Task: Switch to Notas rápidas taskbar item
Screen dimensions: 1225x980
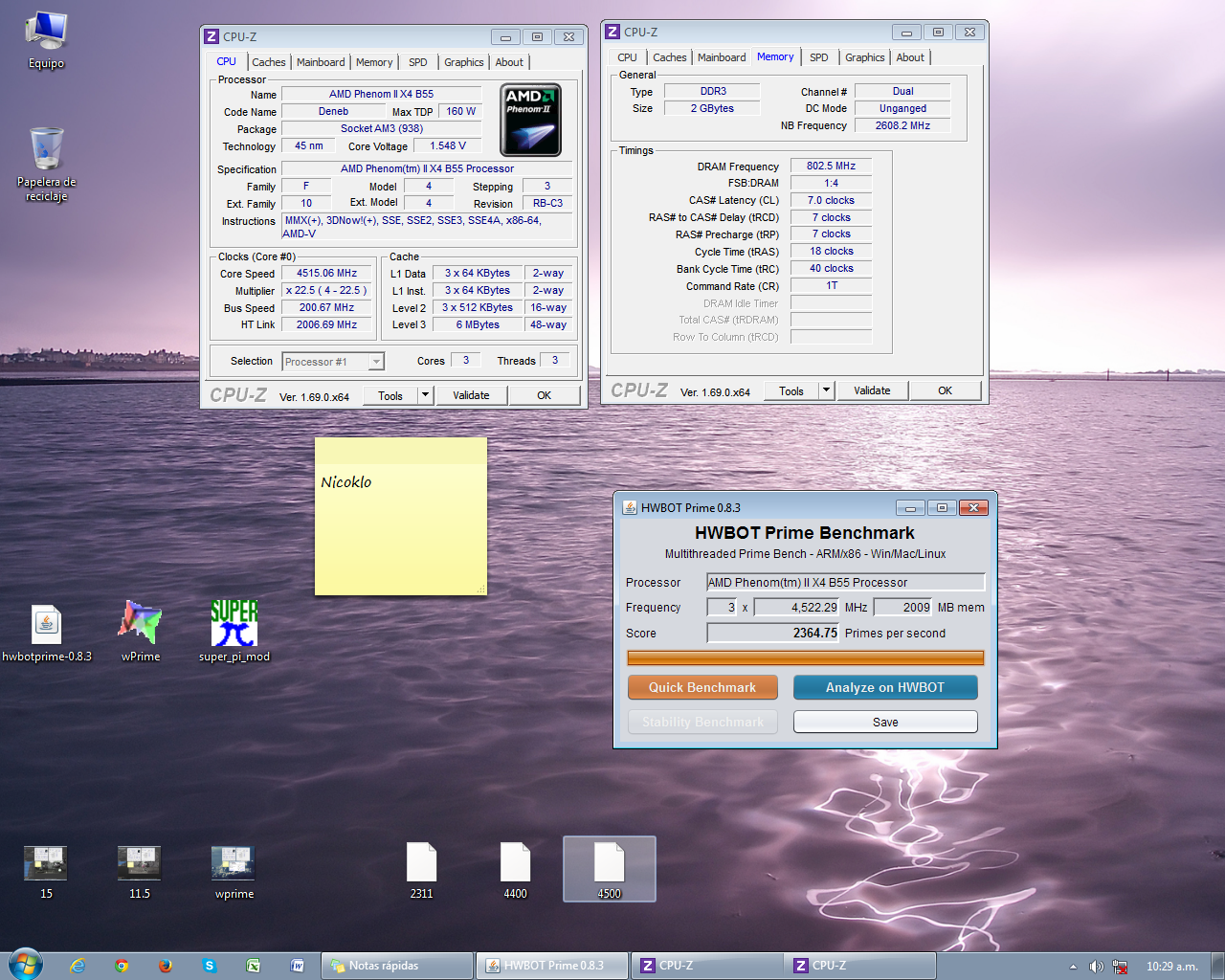Action: tap(398, 966)
